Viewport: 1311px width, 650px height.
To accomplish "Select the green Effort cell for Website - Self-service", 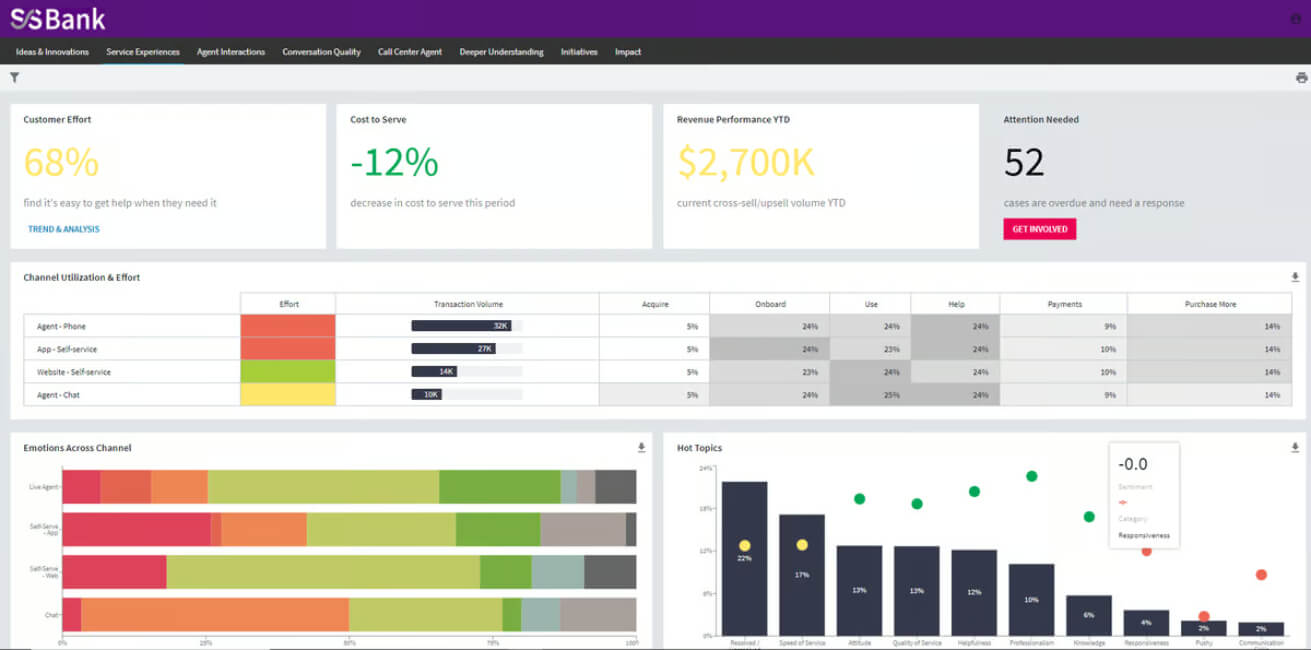I will [288, 372].
